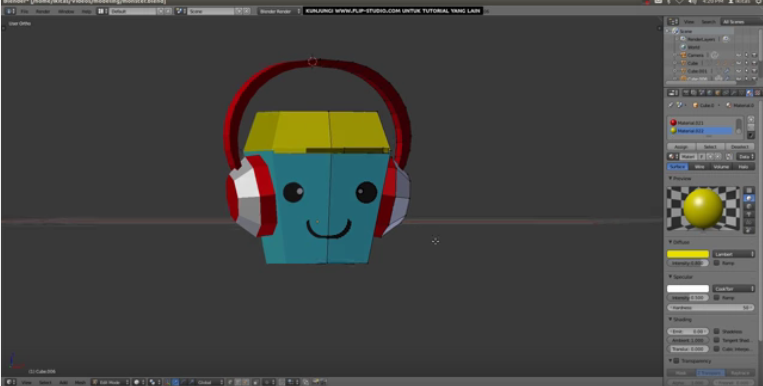The image size is (763, 386).
Task: Click the editor type icon in bottom 3D view header
Action: [x=10, y=382]
